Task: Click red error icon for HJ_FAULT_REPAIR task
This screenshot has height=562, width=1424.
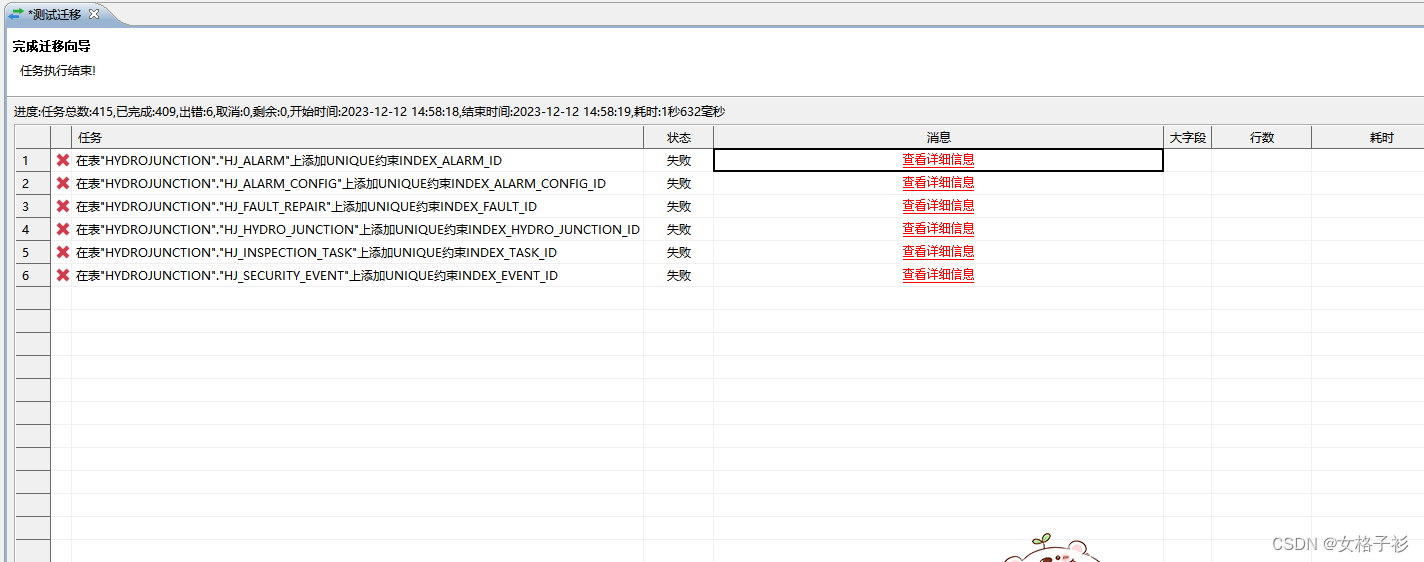Action: [63, 206]
